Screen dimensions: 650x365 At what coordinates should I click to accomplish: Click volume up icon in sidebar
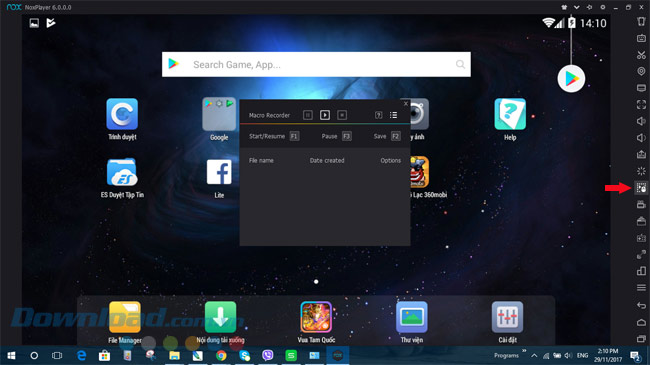tap(641, 121)
